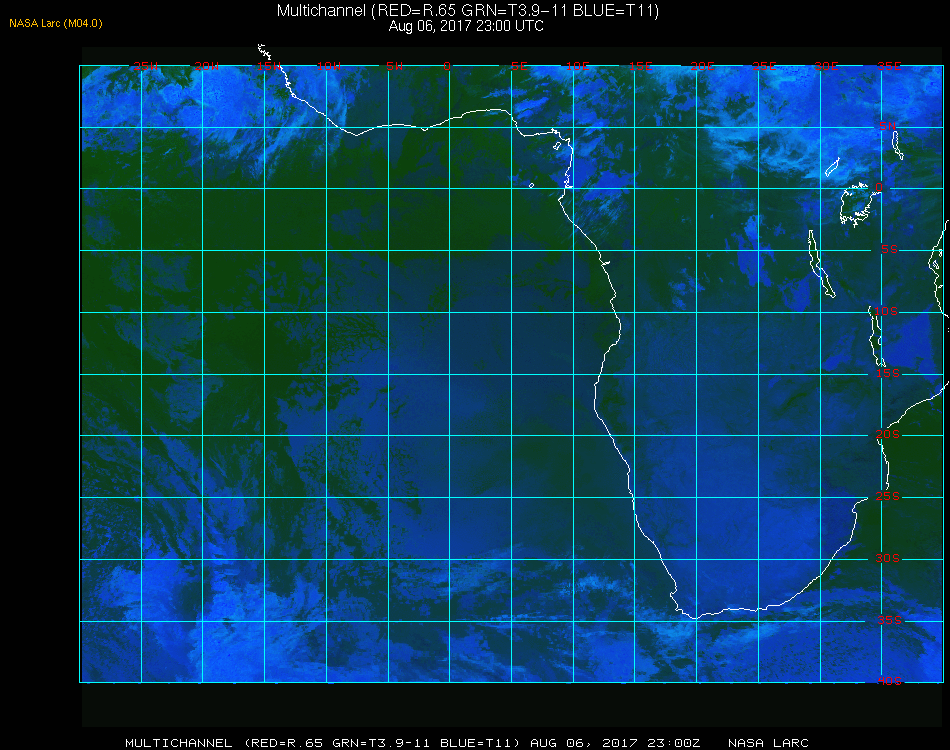Click the 5S latitude label
Viewport: 950px width, 750px height.
889,250
